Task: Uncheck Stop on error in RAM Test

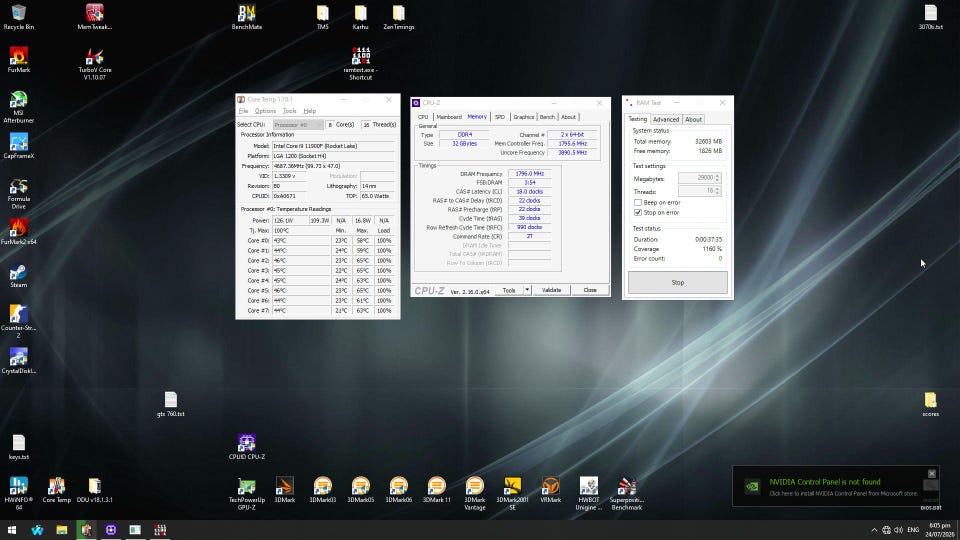Action: (638, 212)
